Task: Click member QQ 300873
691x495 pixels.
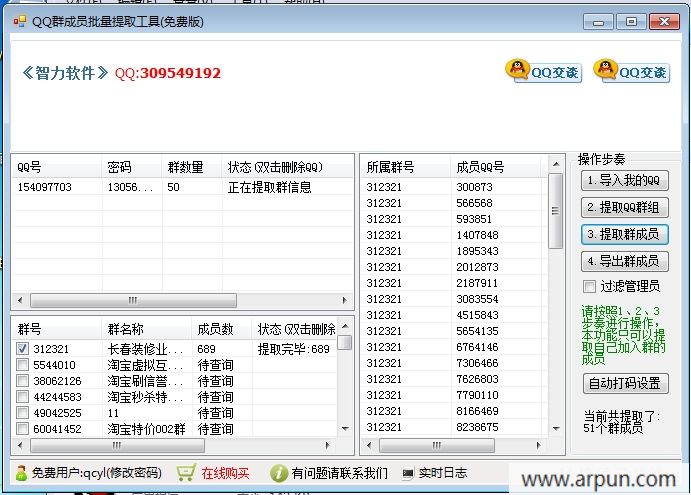Action: coord(474,187)
